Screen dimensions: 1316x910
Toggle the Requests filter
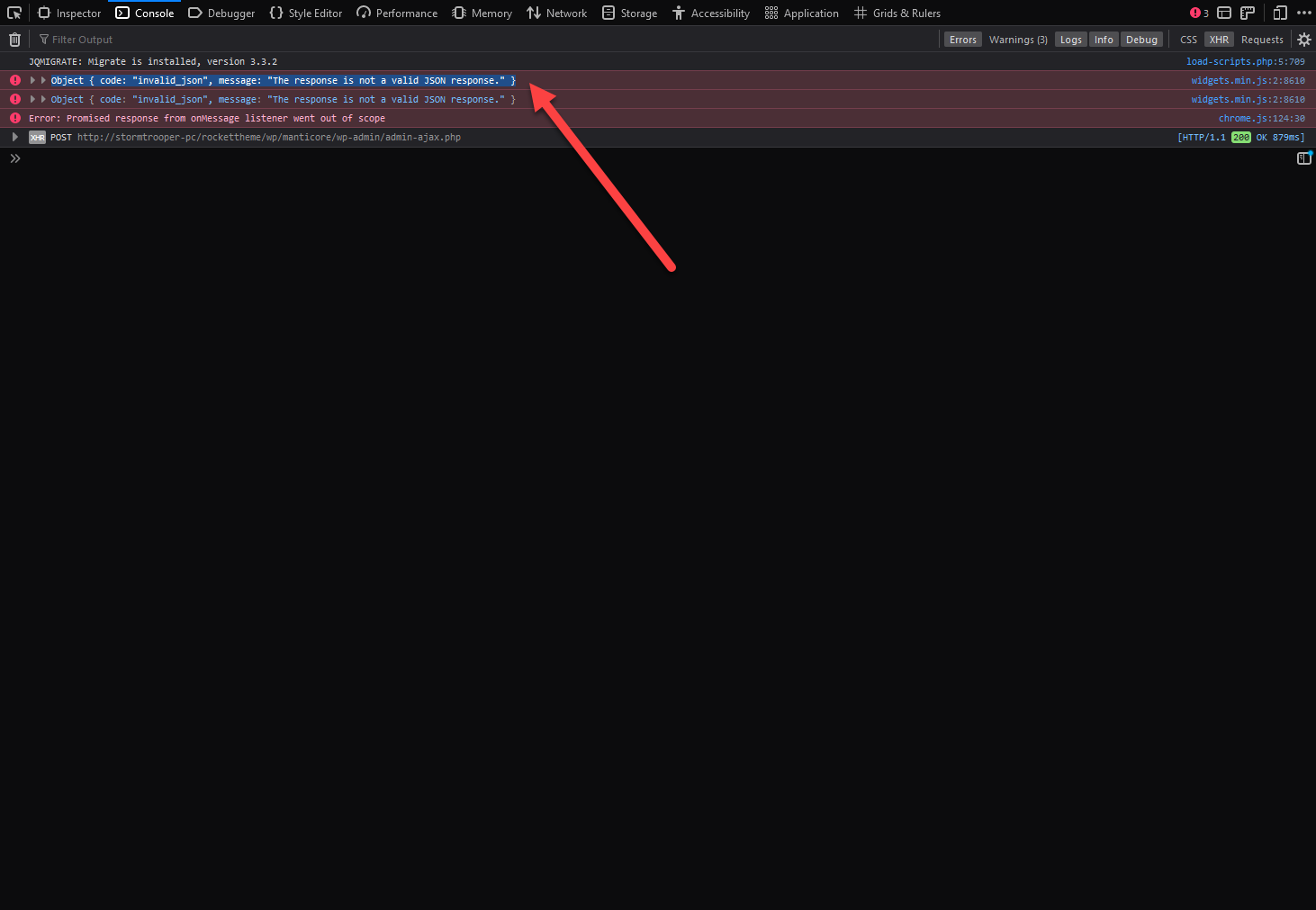[x=1263, y=40]
